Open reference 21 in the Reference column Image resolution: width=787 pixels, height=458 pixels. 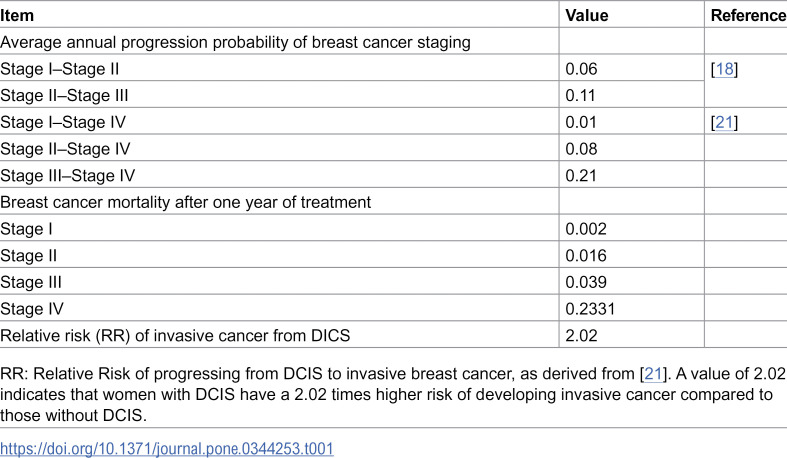tap(724, 122)
